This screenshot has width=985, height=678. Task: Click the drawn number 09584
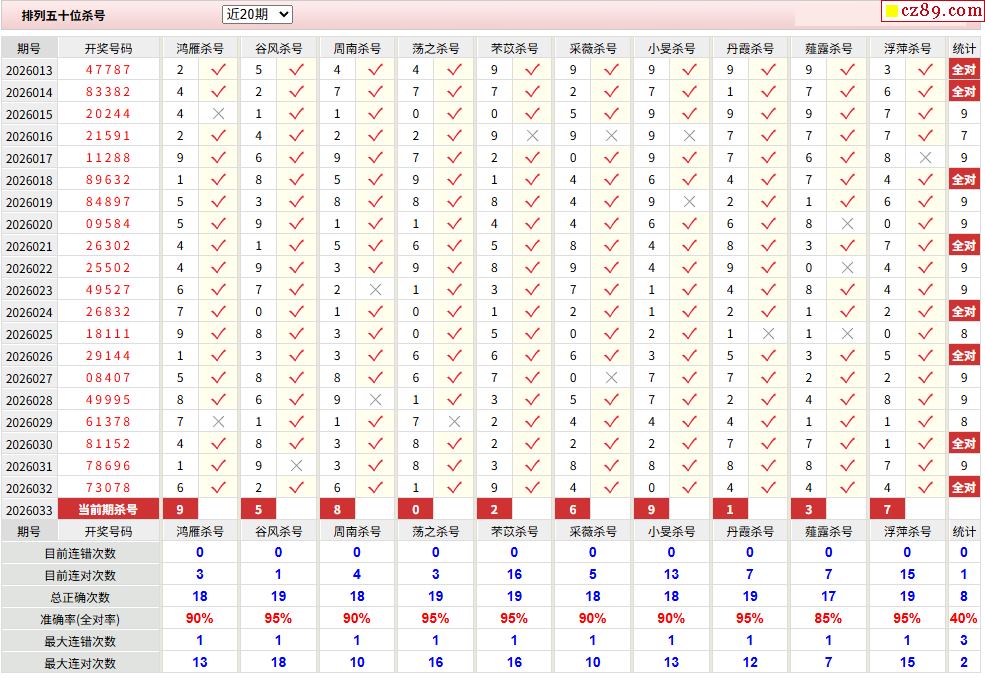tap(108, 224)
